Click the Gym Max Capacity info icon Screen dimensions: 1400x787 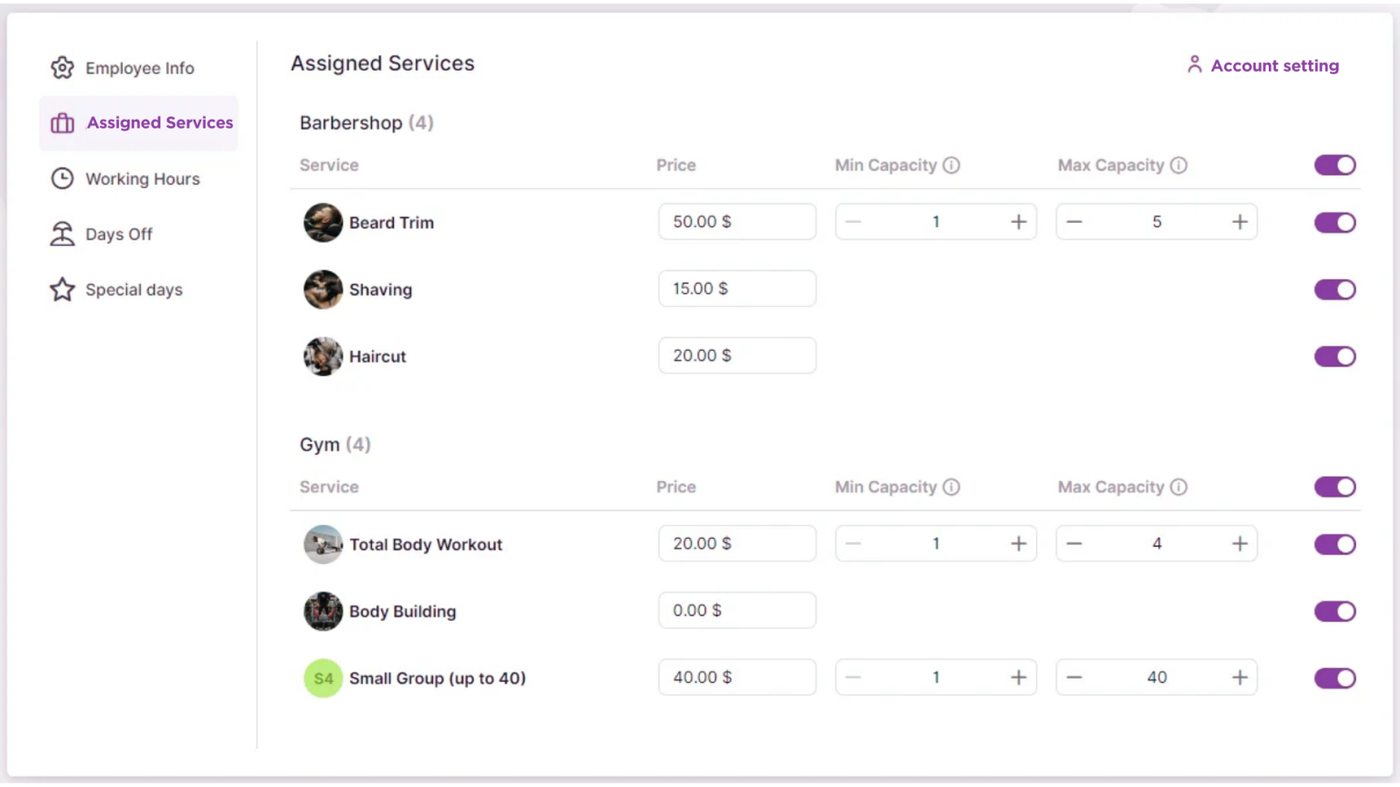(1179, 487)
